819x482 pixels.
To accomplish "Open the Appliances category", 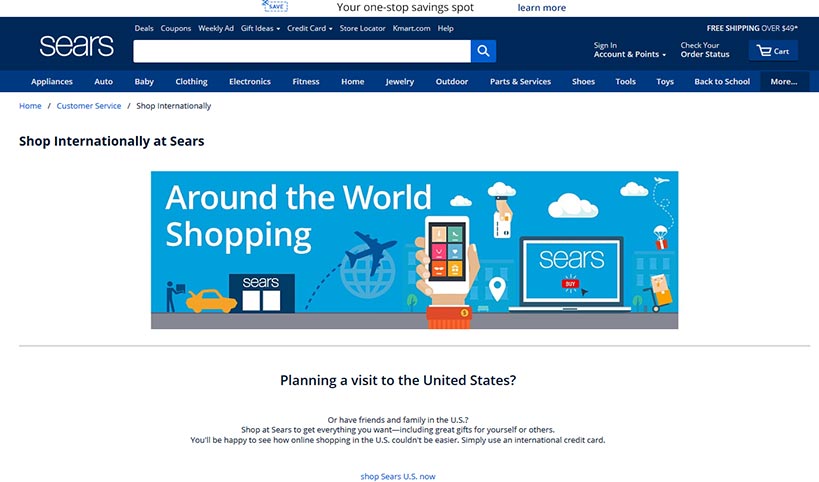I will [52, 81].
